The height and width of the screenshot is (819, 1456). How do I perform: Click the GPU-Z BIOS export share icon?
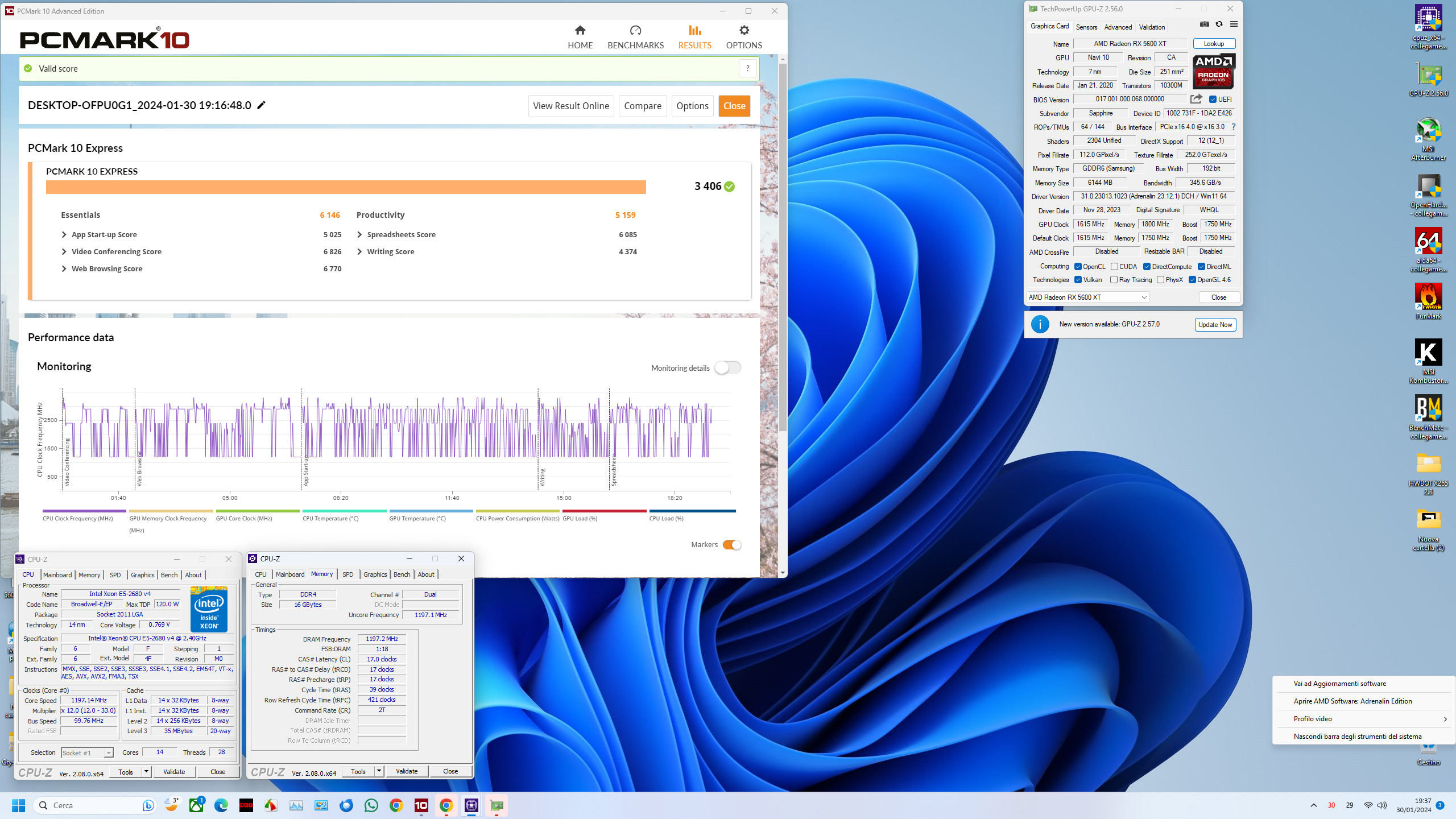point(1197,99)
